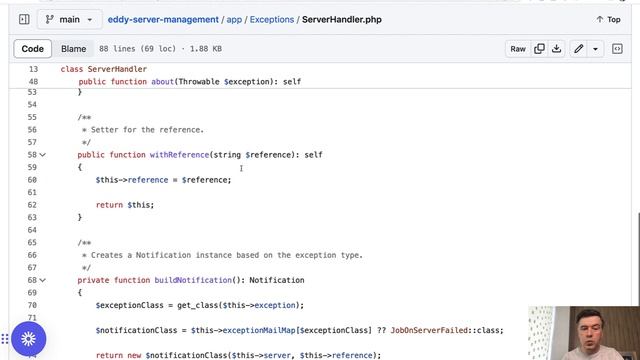Download the raw file icon
Viewport: 640px width, 360px height.
[556, 49]
